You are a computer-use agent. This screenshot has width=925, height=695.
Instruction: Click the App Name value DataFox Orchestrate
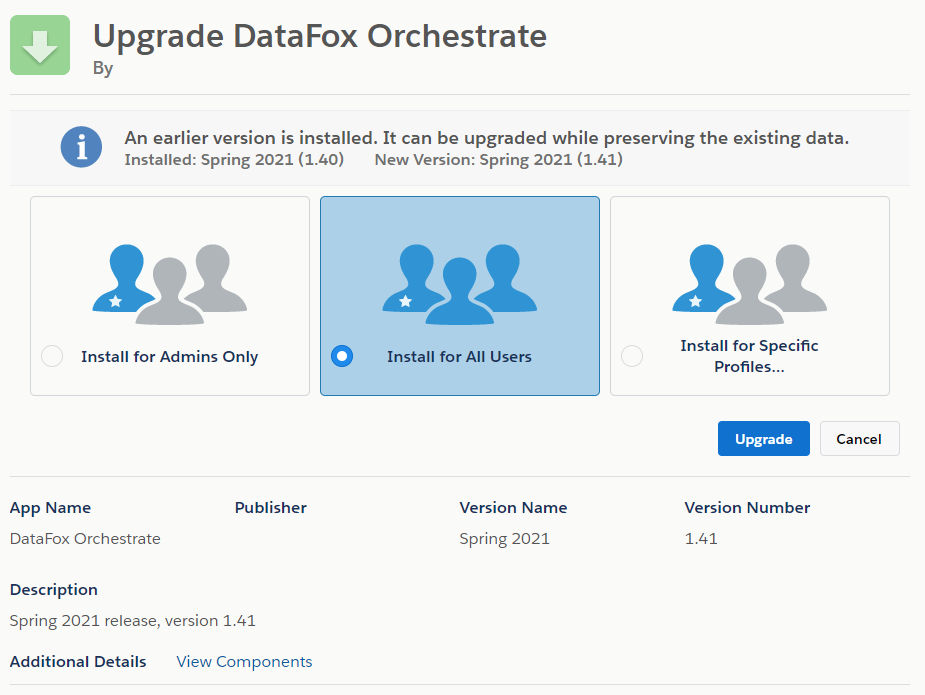click(85, 539)
